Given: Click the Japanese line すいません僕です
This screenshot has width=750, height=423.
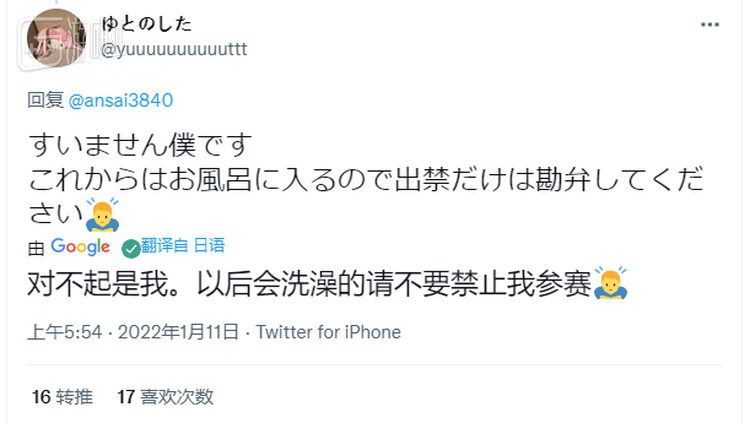Looking at the screenshot, I should pos(140,145).
